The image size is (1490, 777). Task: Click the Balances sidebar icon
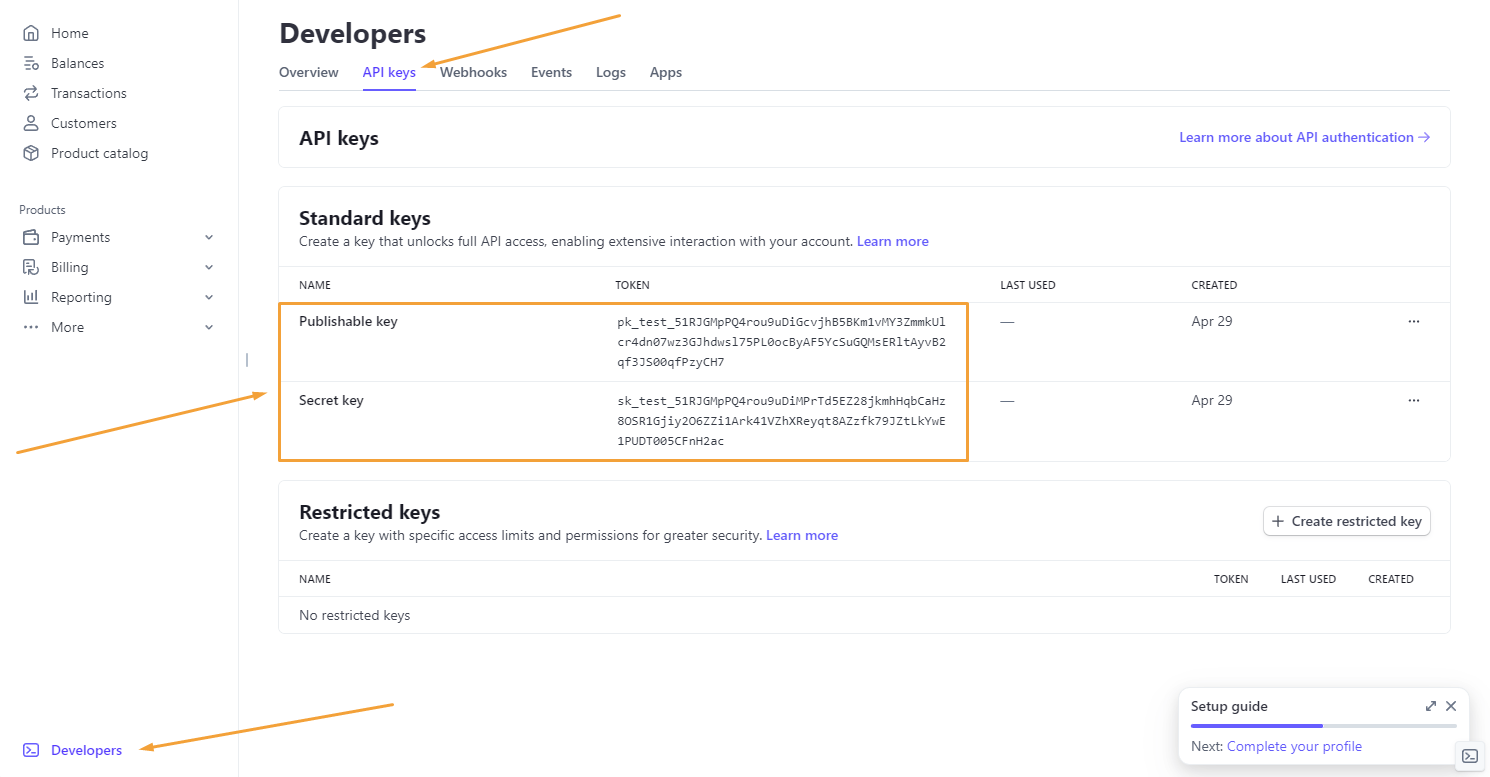(x=31, y=63)
